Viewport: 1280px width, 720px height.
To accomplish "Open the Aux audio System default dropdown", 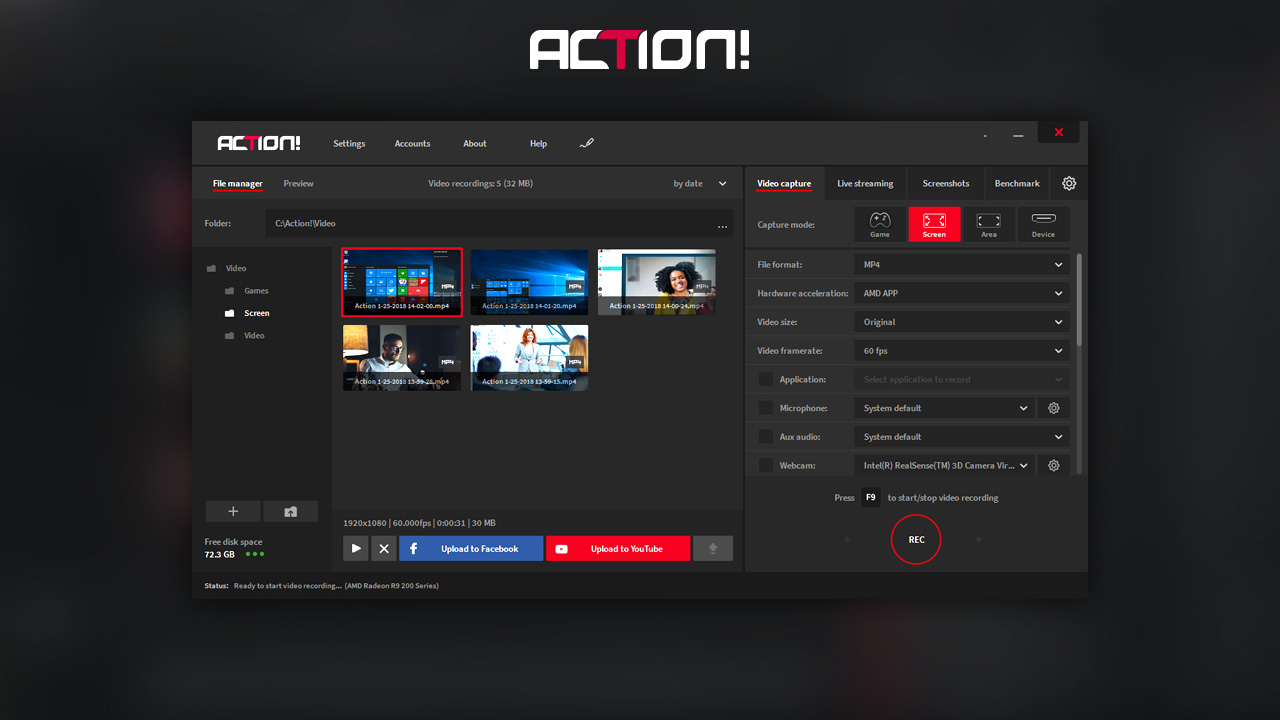I will [x=962, y=436].
